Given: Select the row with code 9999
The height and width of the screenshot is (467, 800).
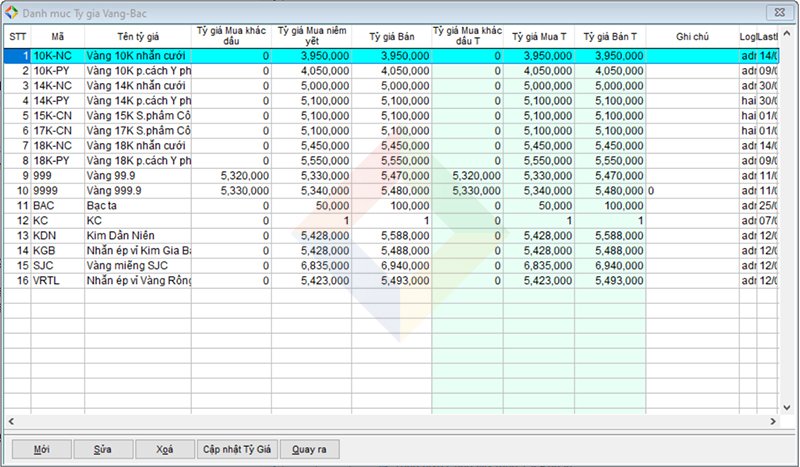Looking at the screenshot, I should (x=57, y=190).
